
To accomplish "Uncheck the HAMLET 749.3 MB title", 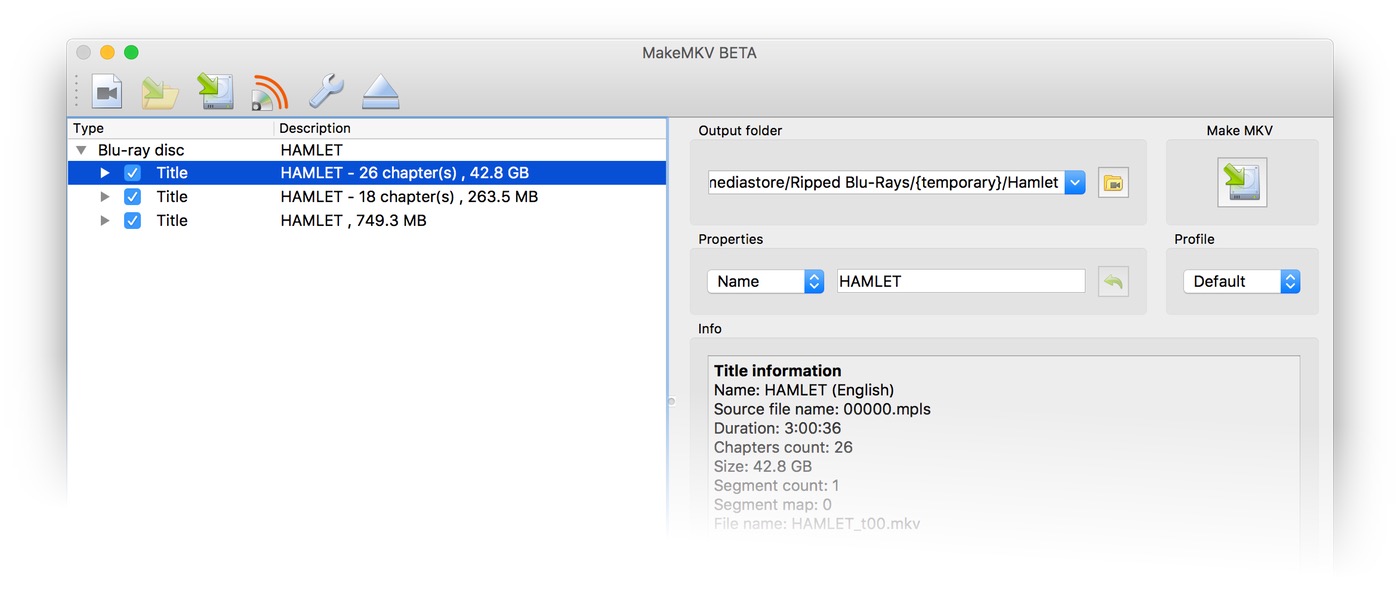I will [132, 221].
